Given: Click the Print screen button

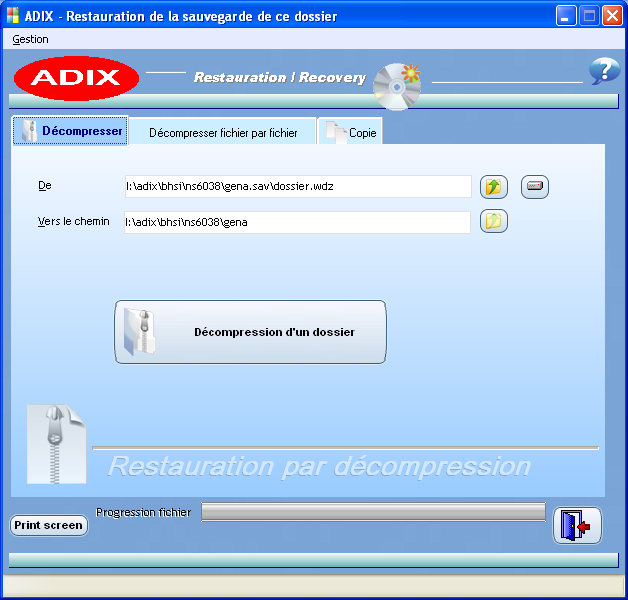Looking at the screenshot, I should click(x=48, y=525).
